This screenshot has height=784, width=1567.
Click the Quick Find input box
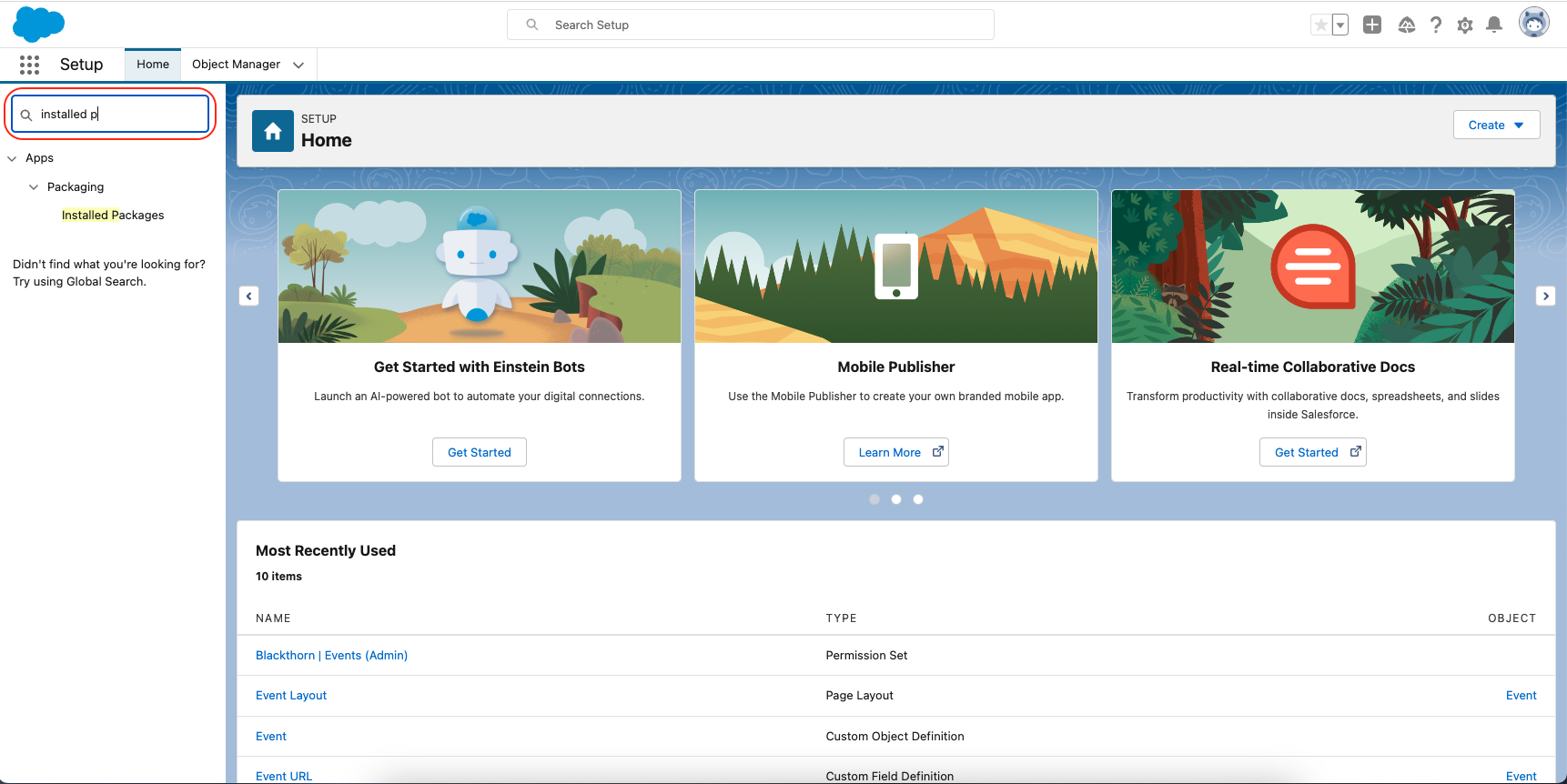[x=110, y=114]
